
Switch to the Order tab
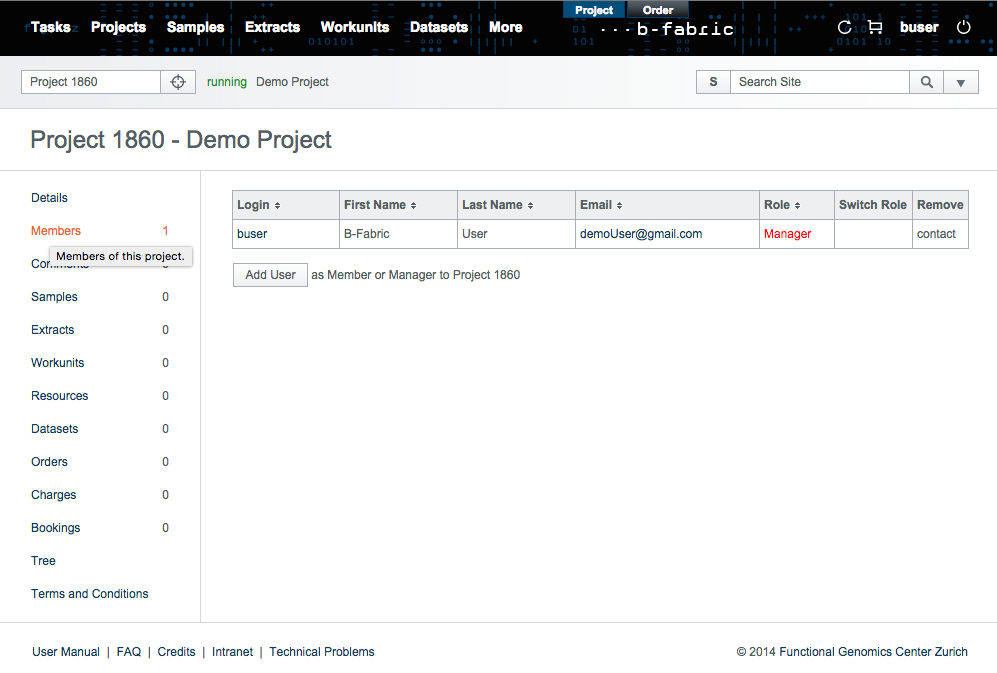(657, 10)
